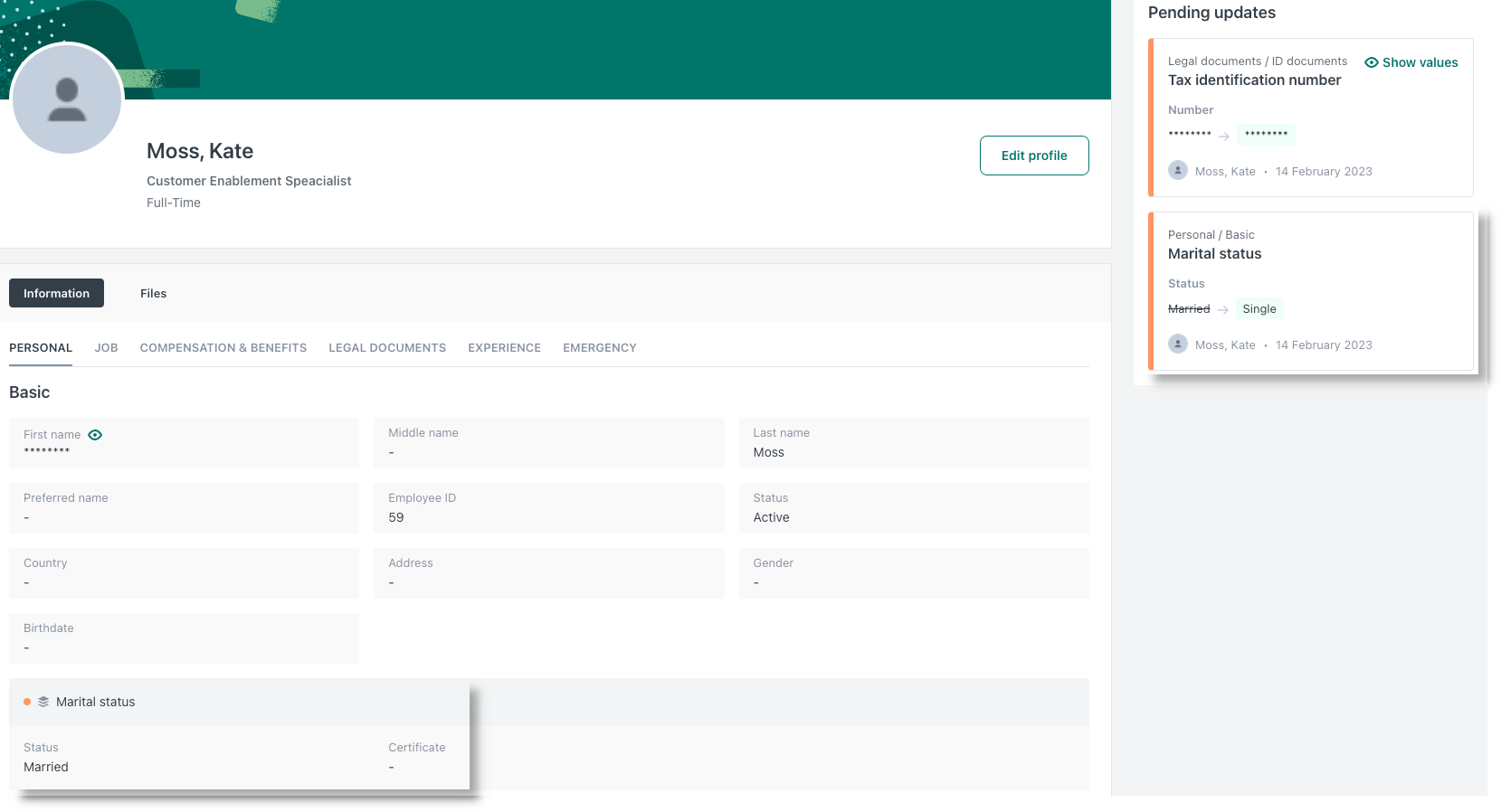Click the old masked tax number value
Screen dimensions: 1501x812
point(1190,134)
